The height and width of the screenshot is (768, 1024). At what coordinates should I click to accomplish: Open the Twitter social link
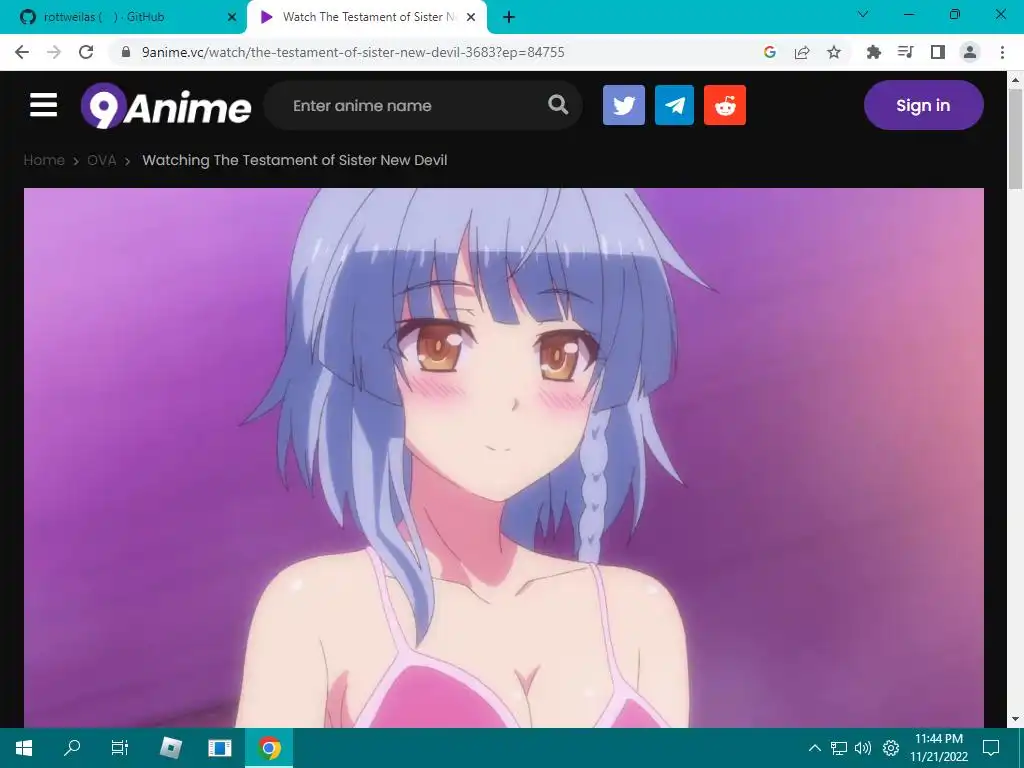[x=624, y=105]
